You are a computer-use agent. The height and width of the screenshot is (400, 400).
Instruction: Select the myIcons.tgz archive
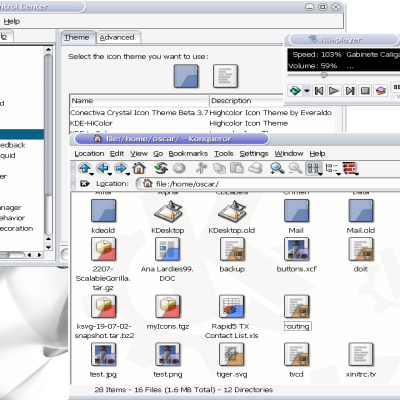(168, 312)
